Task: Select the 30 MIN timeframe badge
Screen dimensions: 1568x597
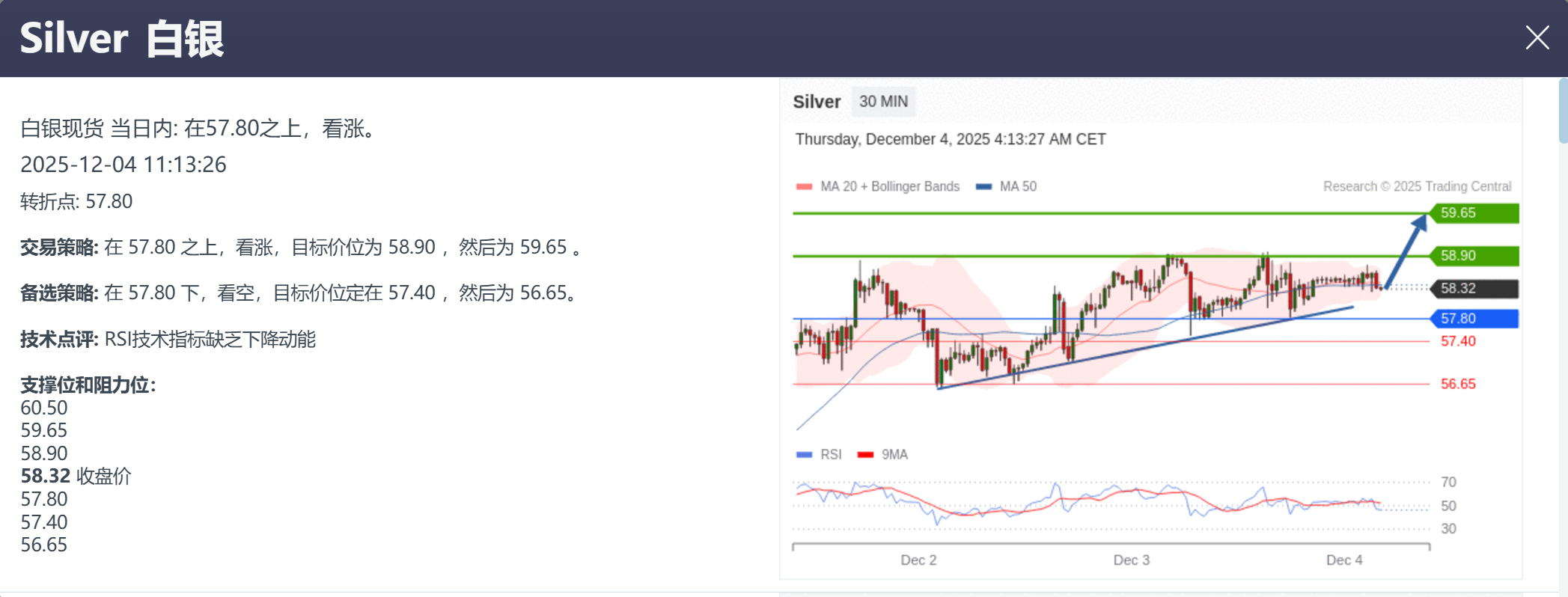Action: (x=883, y=102)
